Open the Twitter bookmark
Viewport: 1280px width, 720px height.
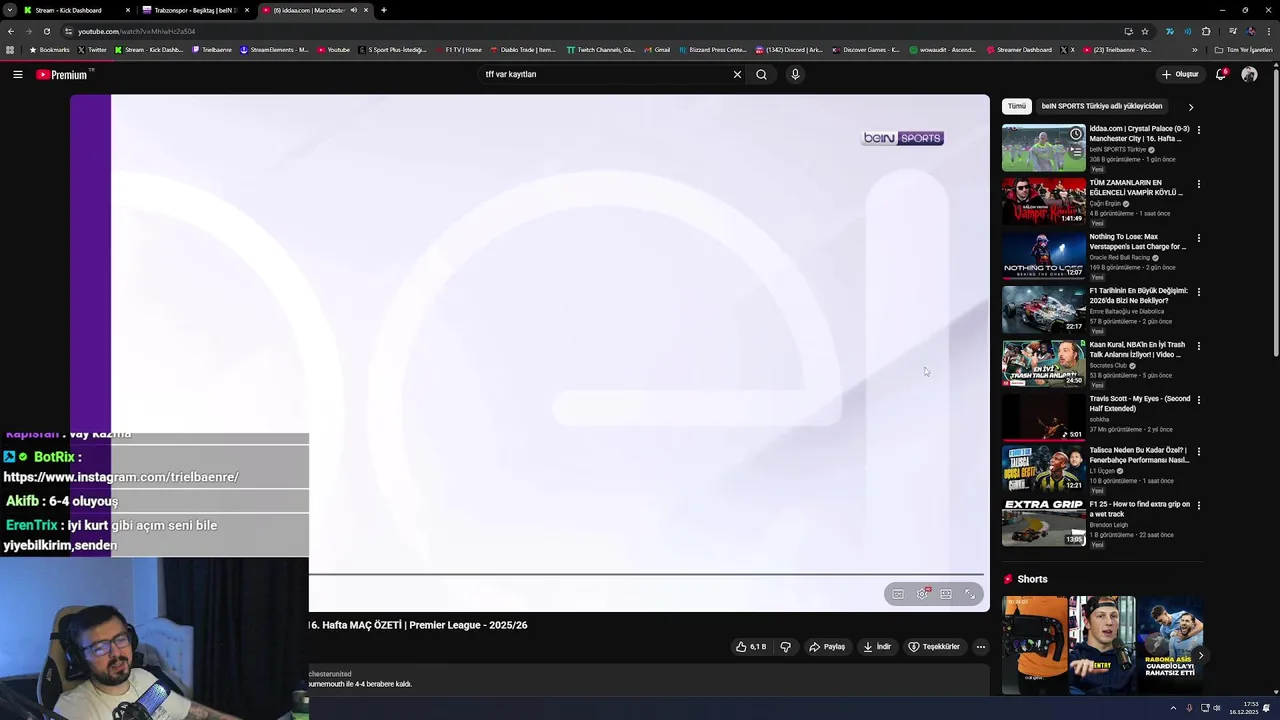tap(92, 50)
